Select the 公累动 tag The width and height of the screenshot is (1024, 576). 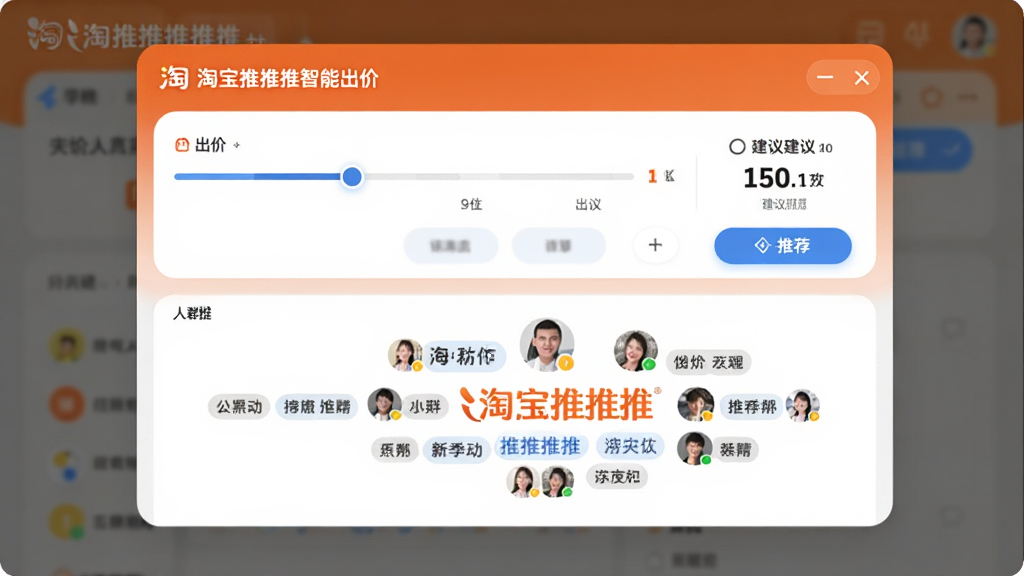(239, 407)
